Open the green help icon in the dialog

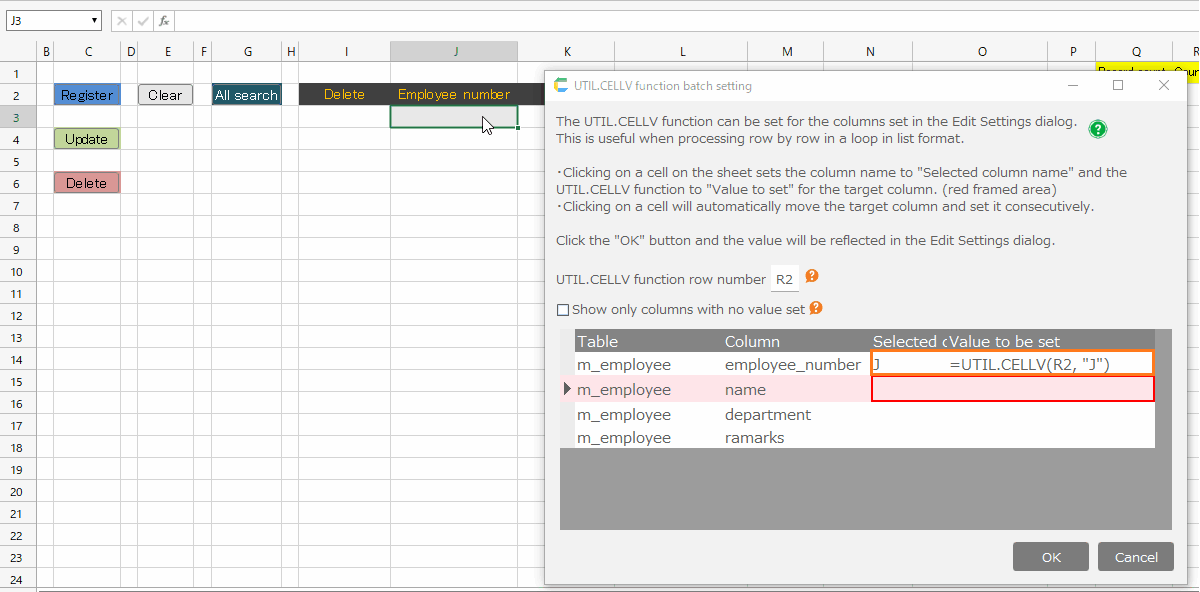(x=1098, y=129)
